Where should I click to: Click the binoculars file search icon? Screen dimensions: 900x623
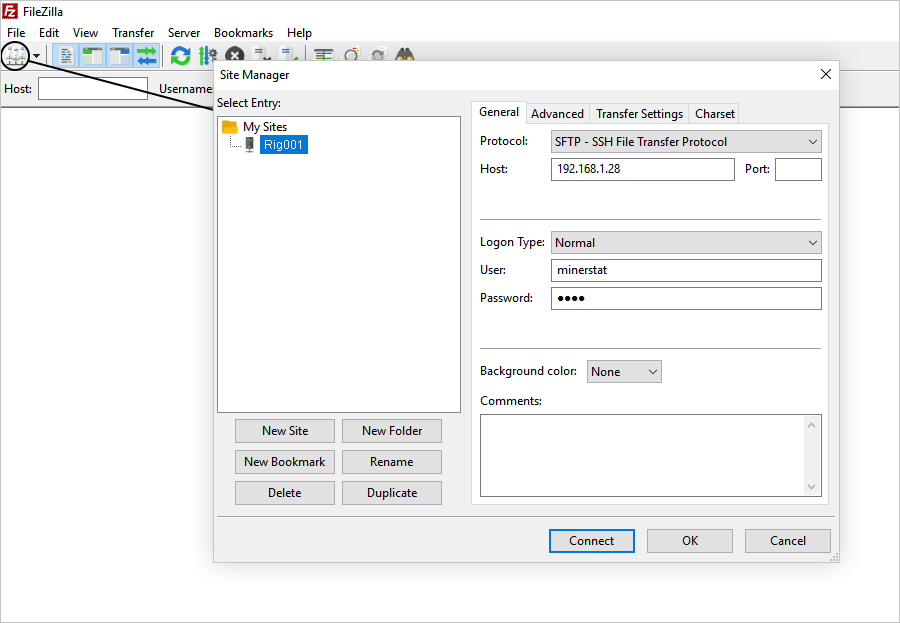pyautogui.click(x=405, y=55)
